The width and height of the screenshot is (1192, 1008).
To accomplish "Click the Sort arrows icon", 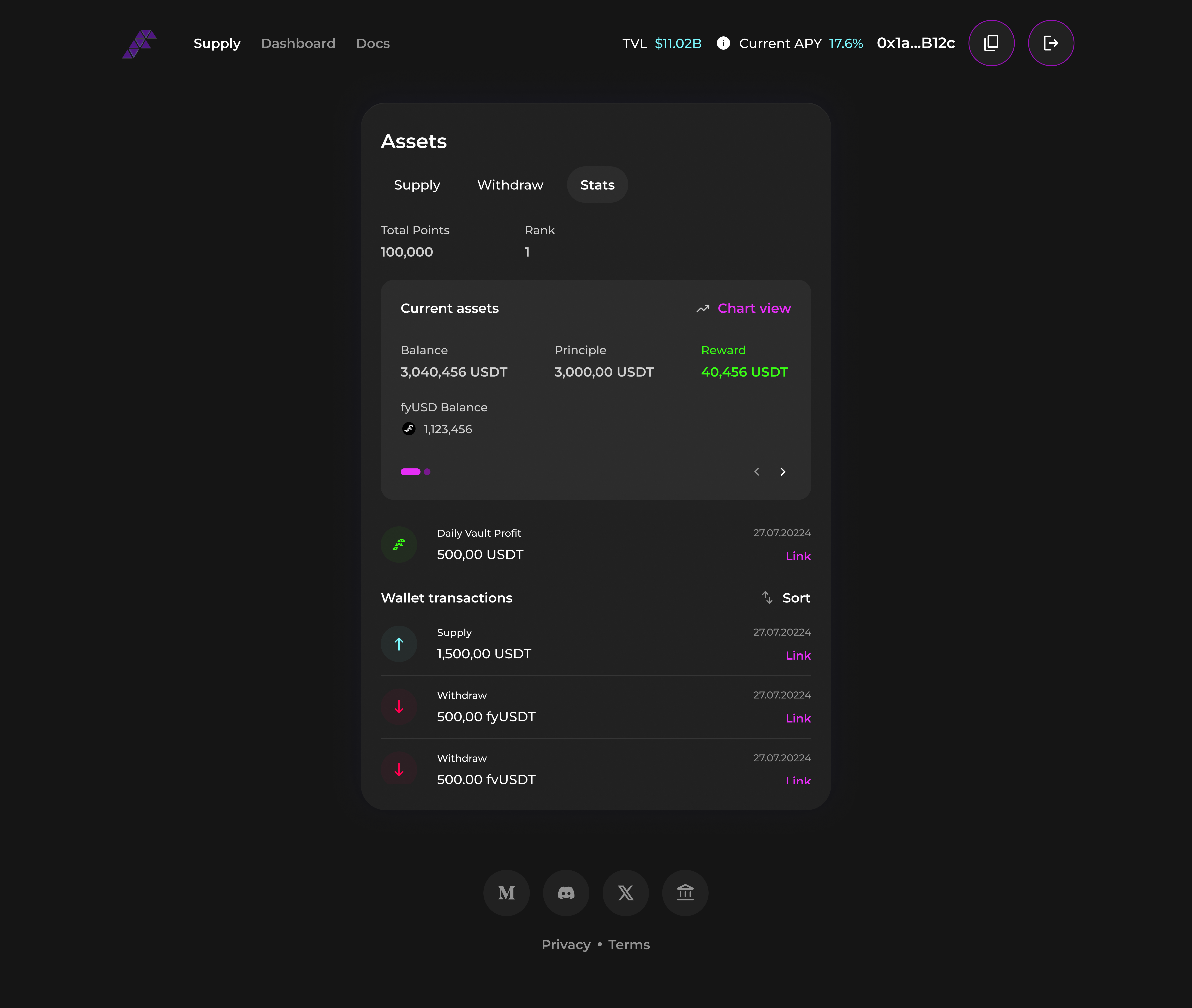I will click(767, 598).
